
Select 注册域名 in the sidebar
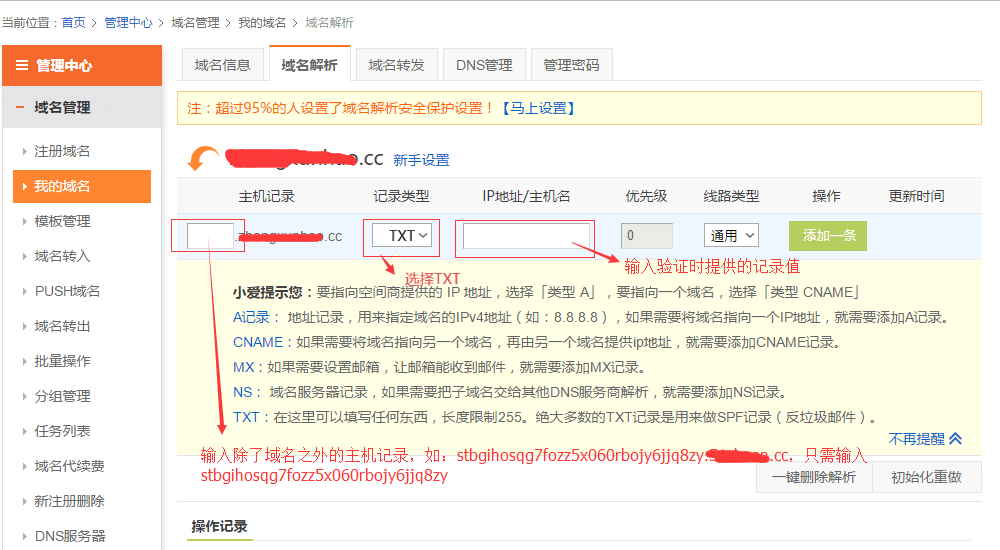click(62, 151)
